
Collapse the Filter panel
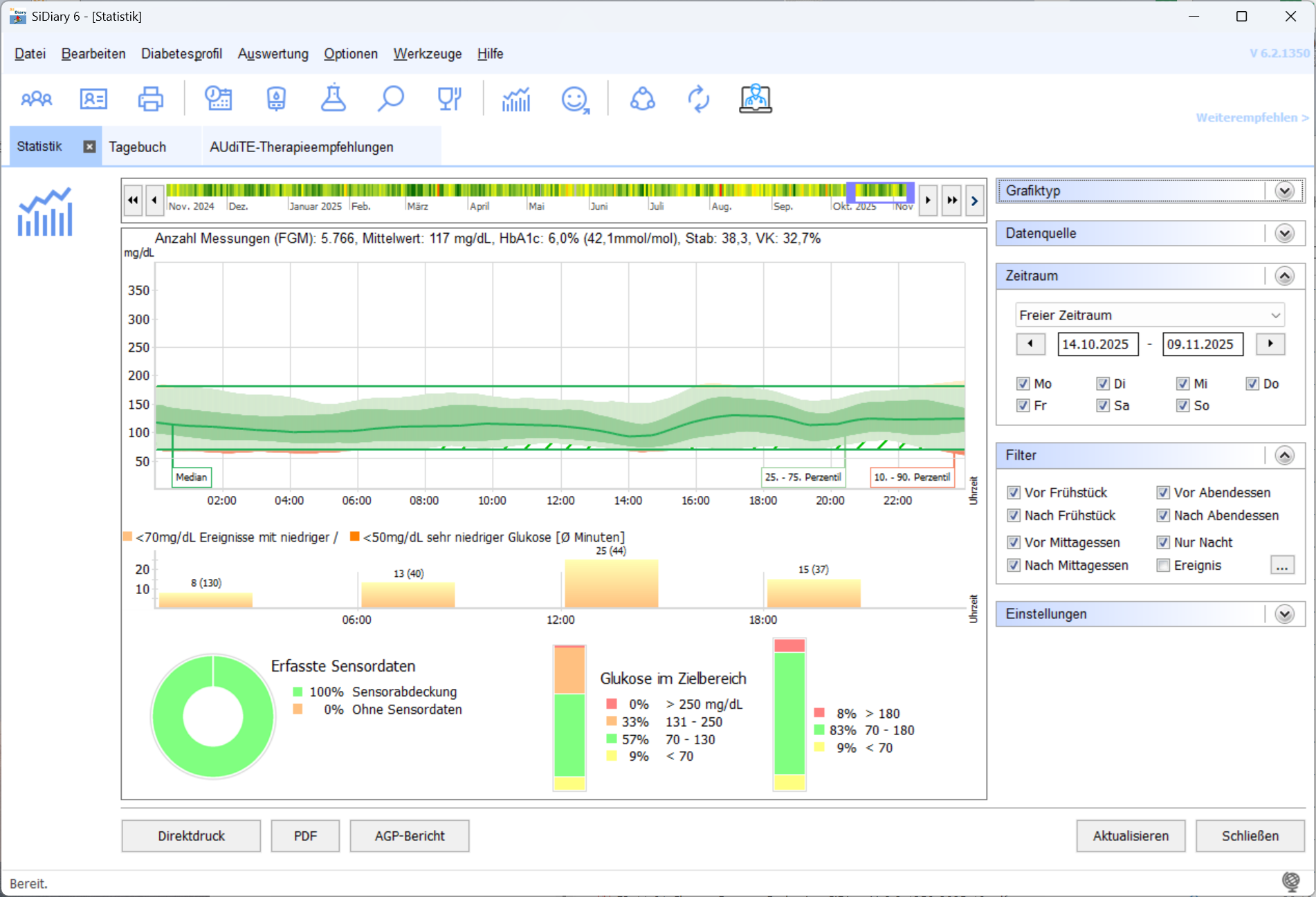click(1286, 455)
